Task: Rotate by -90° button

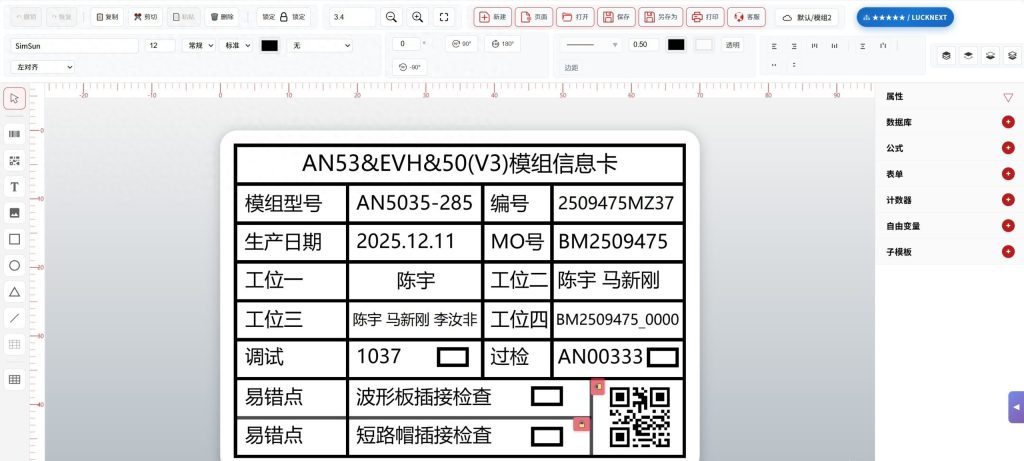Action: click(409, 67)
